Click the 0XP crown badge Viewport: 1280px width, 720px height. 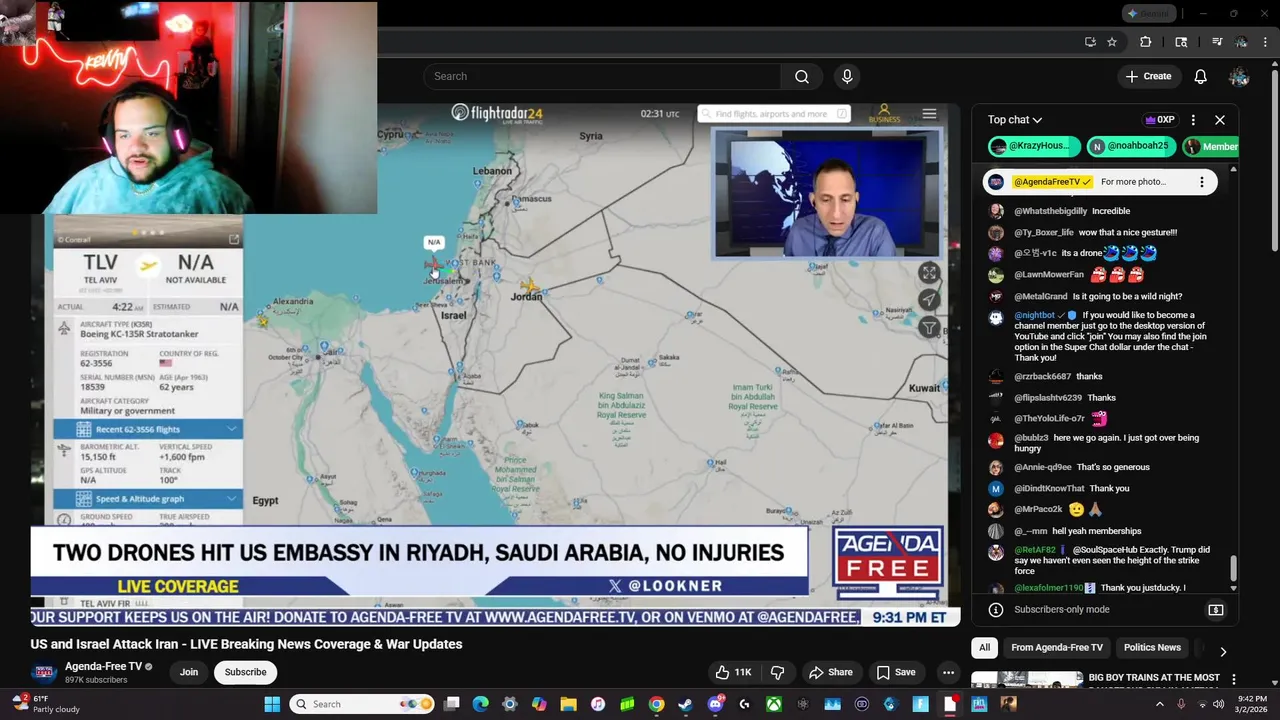1159,120
